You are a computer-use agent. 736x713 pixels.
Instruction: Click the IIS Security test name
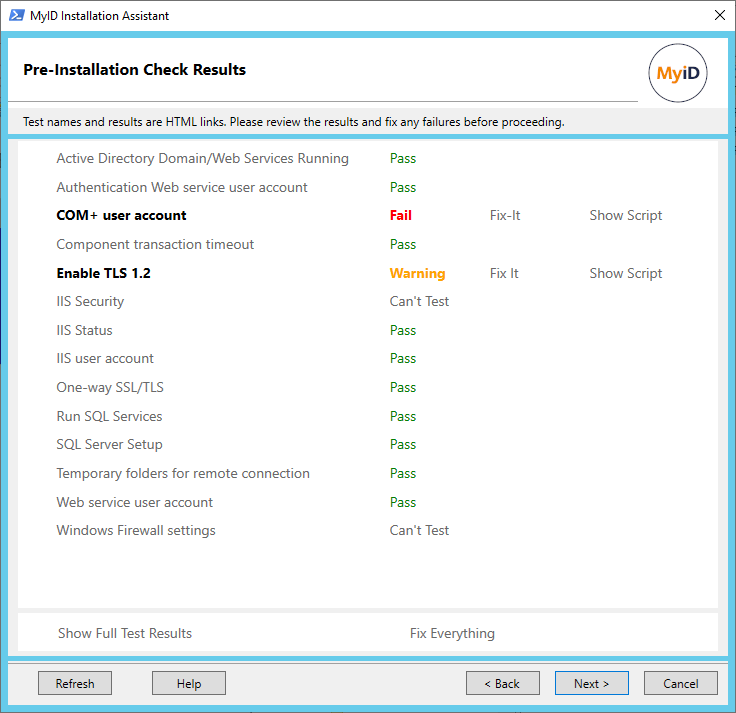pyautogui.click(x=90, y=301)
